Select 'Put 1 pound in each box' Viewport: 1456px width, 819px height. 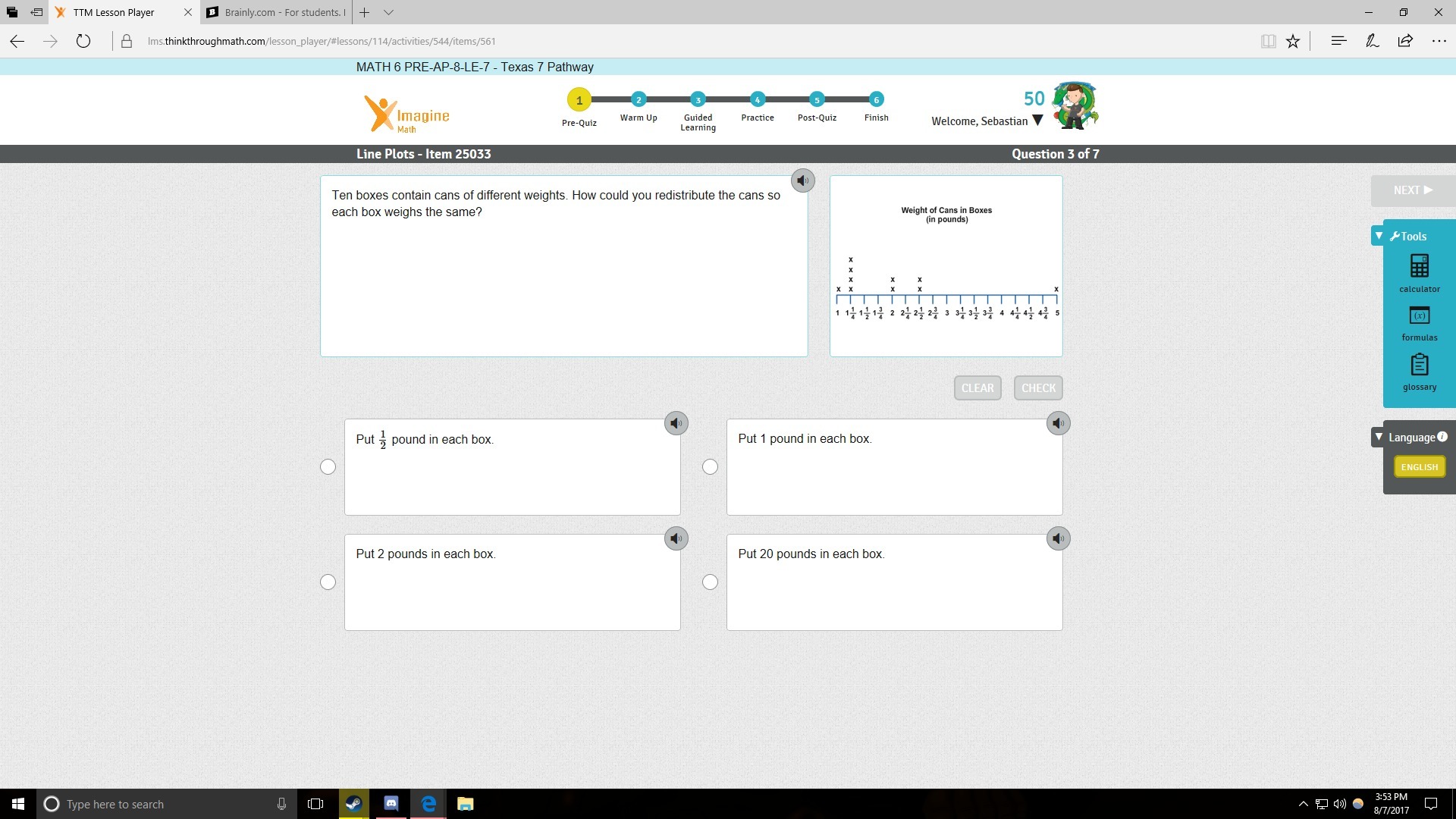point(710,467)
